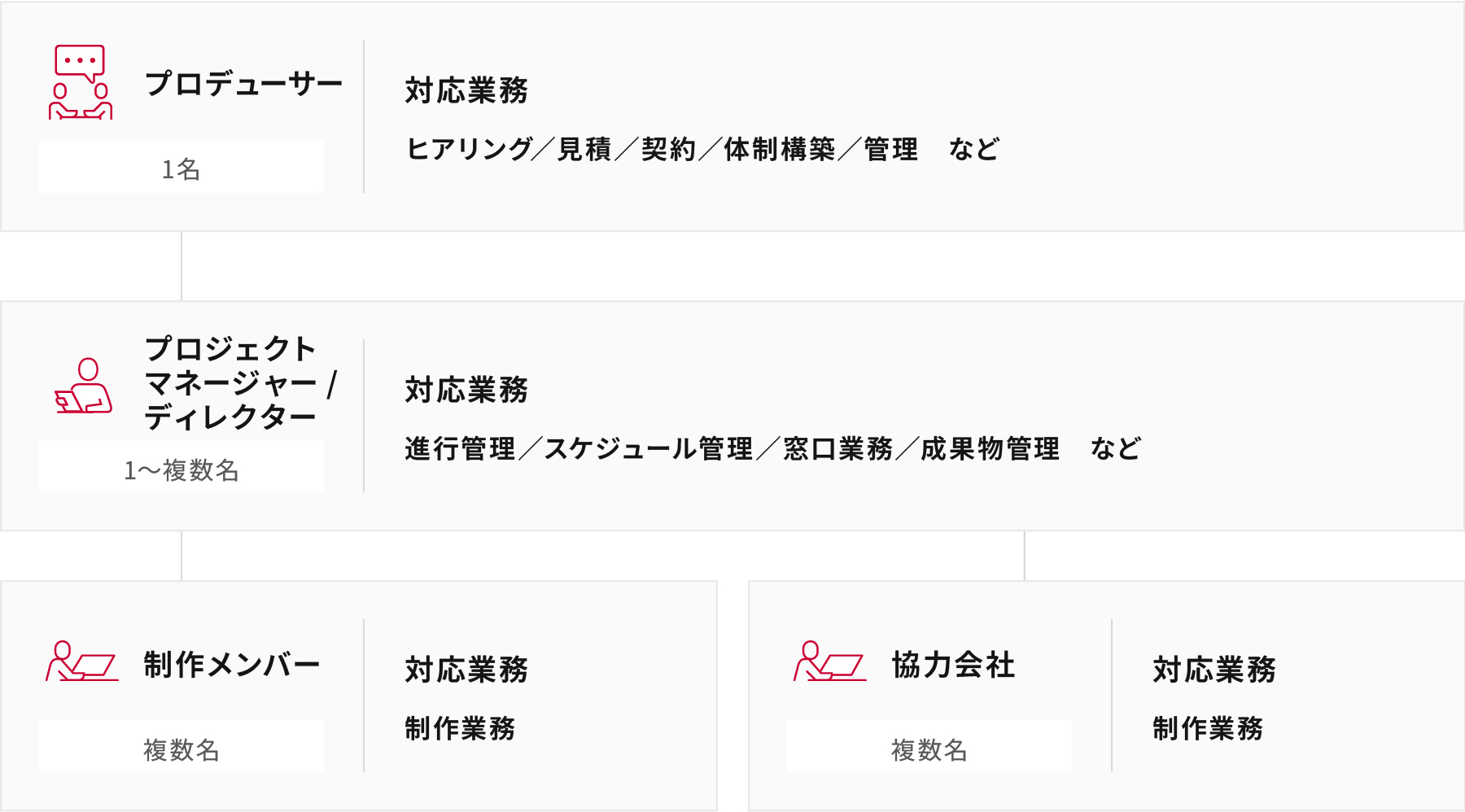This screenshot has width=1465, height=812.
Task: Click 対応業務 heading in the 制作メンバー card
Action: tap(466, 670)
